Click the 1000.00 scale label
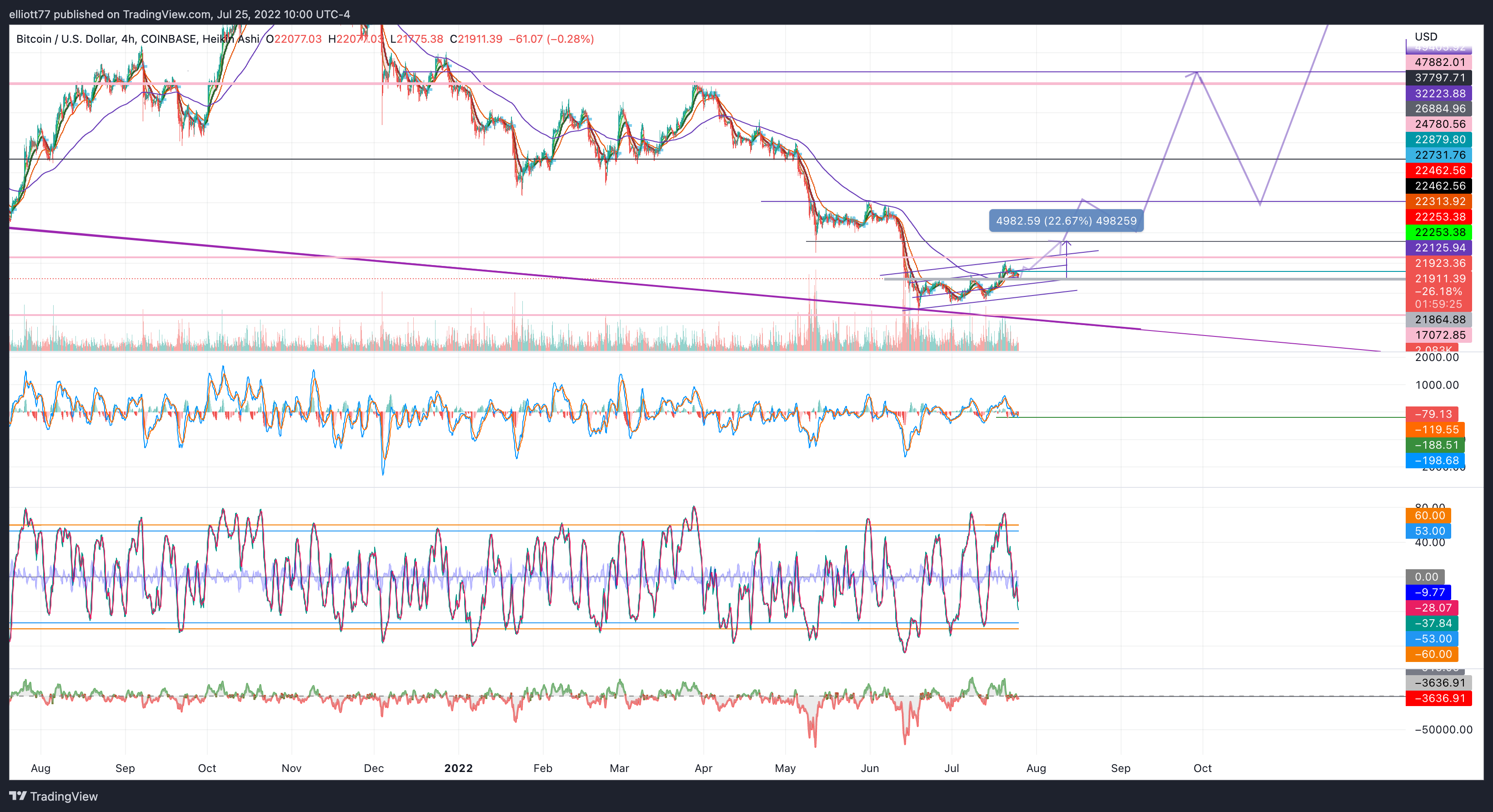1493x812 pixels. [x=1437, y=385]
